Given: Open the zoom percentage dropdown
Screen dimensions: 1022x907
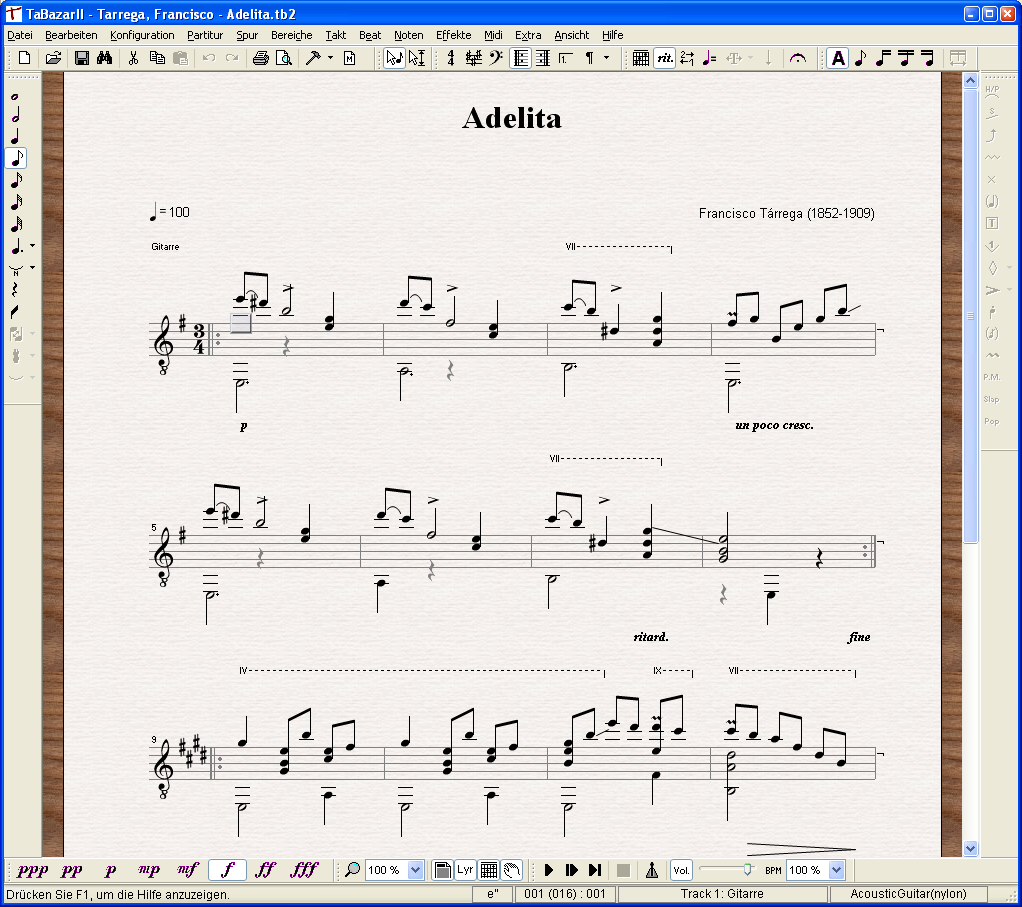Looking at the screenshot, I should pyautogui.click(x=416, y=870).
